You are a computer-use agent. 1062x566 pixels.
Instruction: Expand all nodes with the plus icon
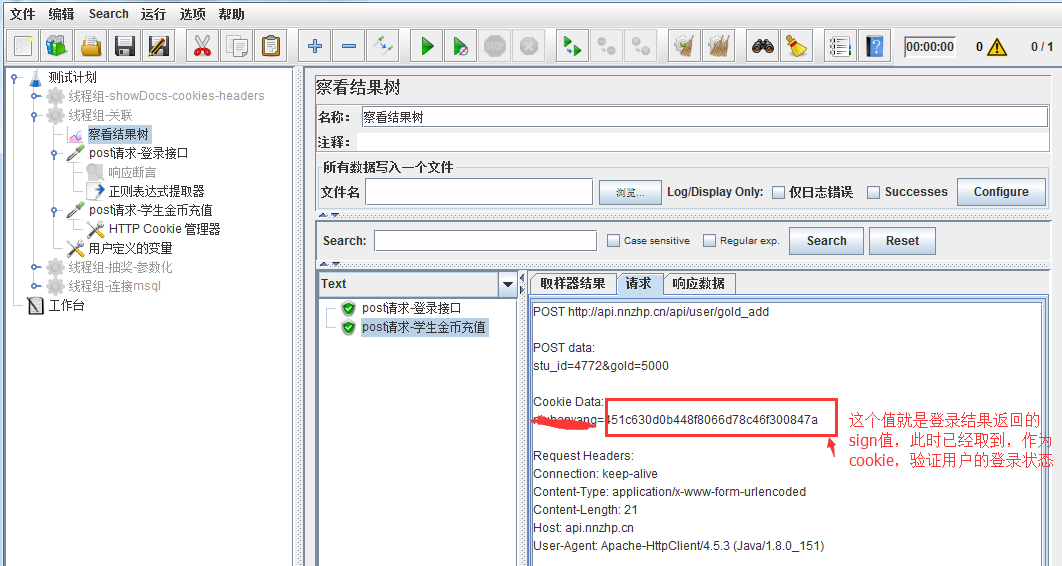point(314,46)
